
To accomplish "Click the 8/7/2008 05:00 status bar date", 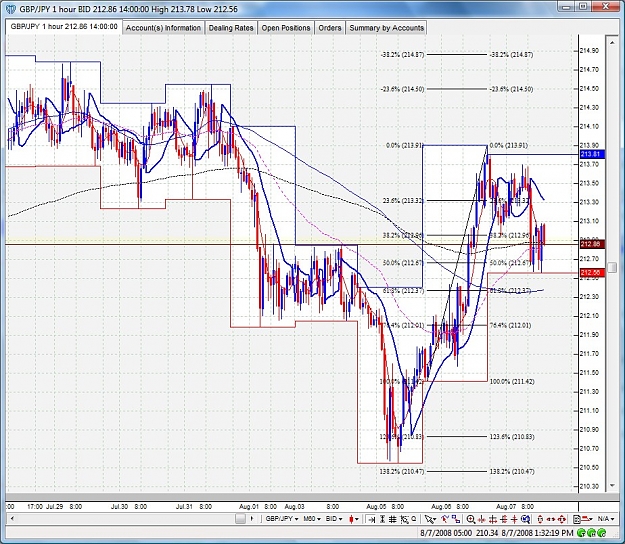I will [446, 532].
